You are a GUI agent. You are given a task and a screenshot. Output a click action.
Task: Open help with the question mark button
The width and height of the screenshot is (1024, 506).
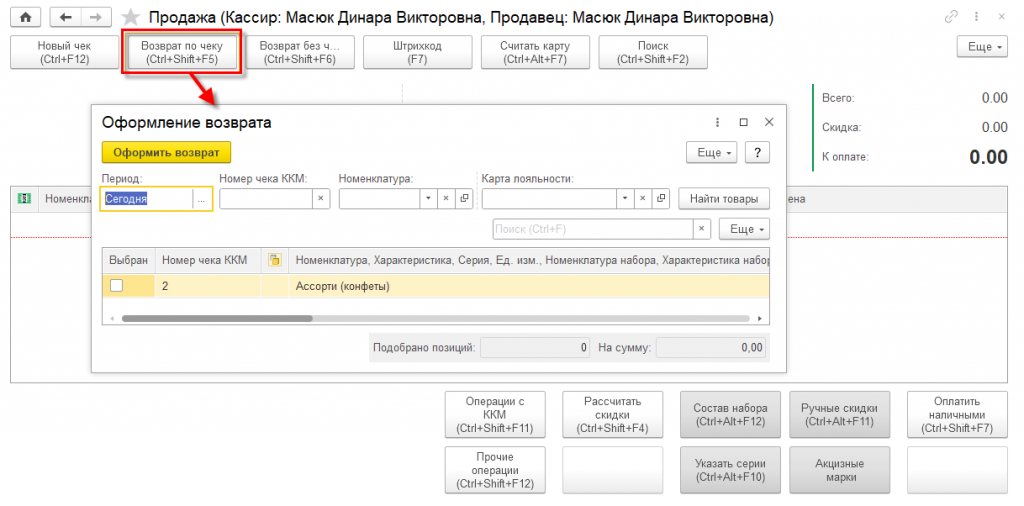coord(758,152)
